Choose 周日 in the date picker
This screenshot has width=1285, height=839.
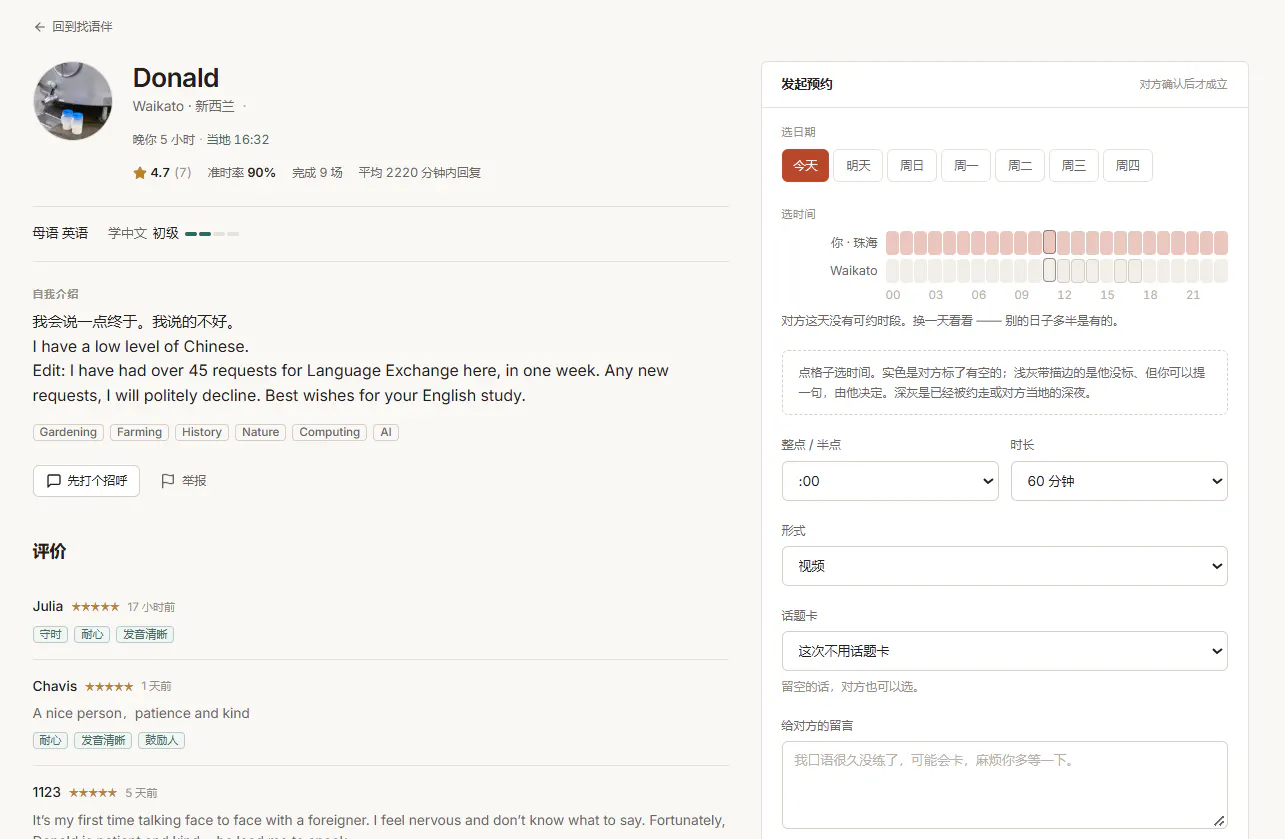click(912, 166)
